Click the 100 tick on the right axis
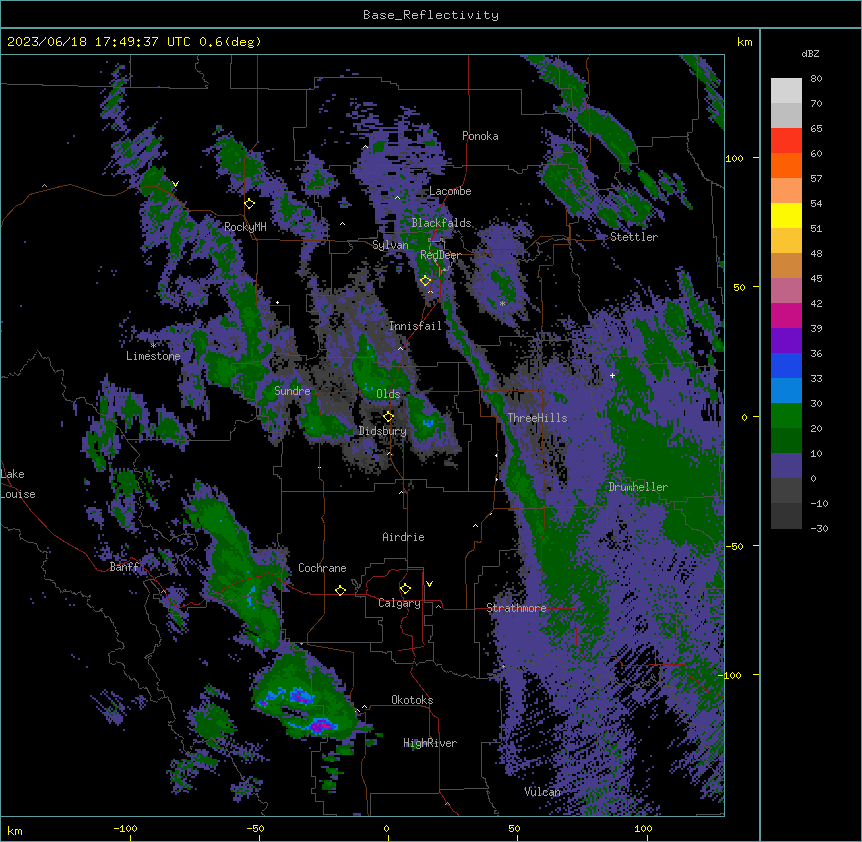Viewport: 862px width, 842px height. point(734,158)
